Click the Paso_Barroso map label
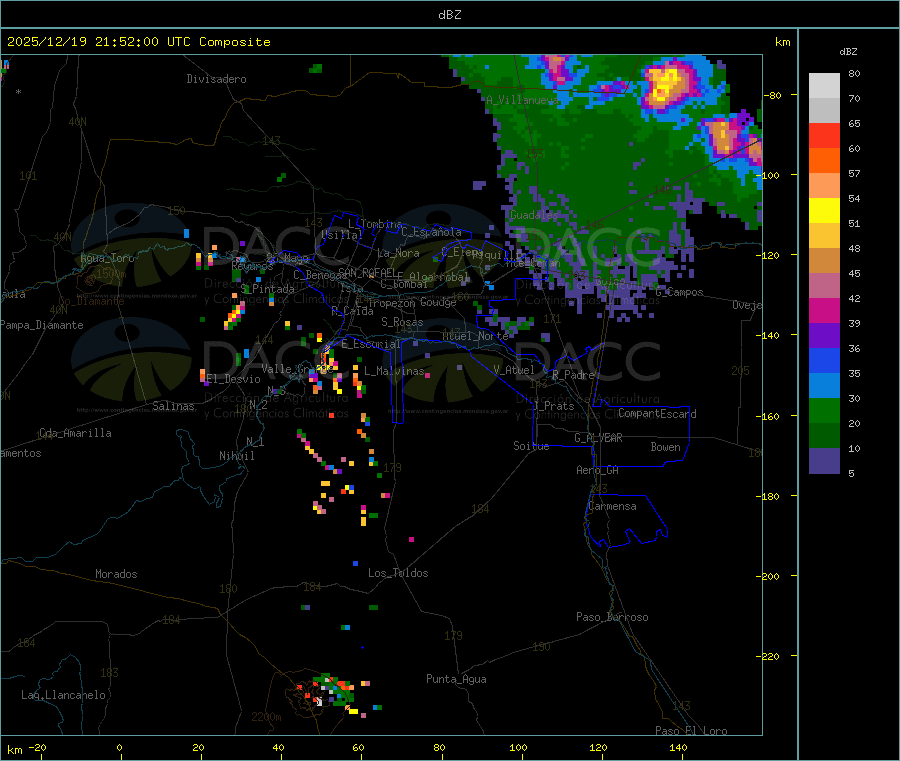 [612, 617]
